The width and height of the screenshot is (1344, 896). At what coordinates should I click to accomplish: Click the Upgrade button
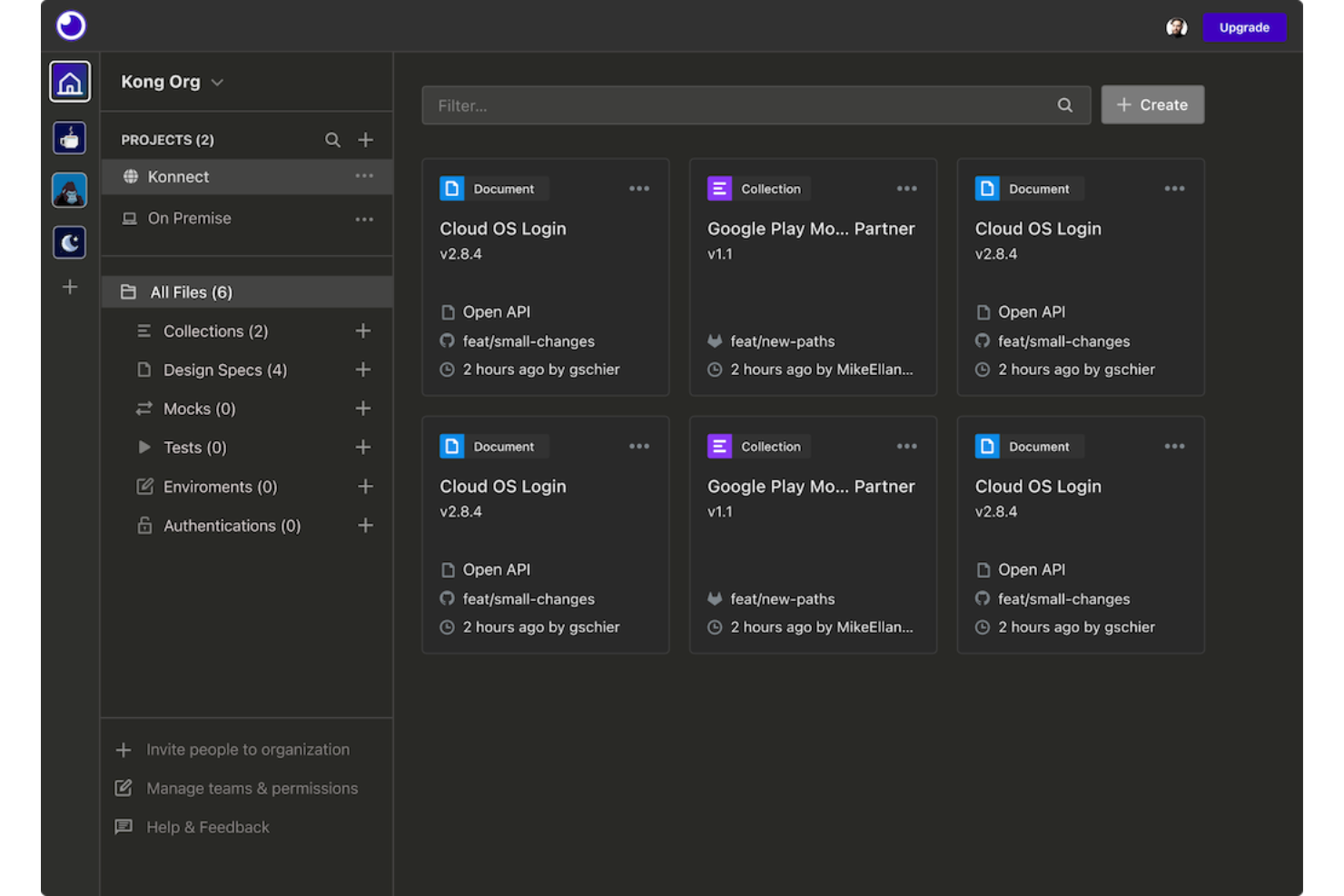point(1244,27)
